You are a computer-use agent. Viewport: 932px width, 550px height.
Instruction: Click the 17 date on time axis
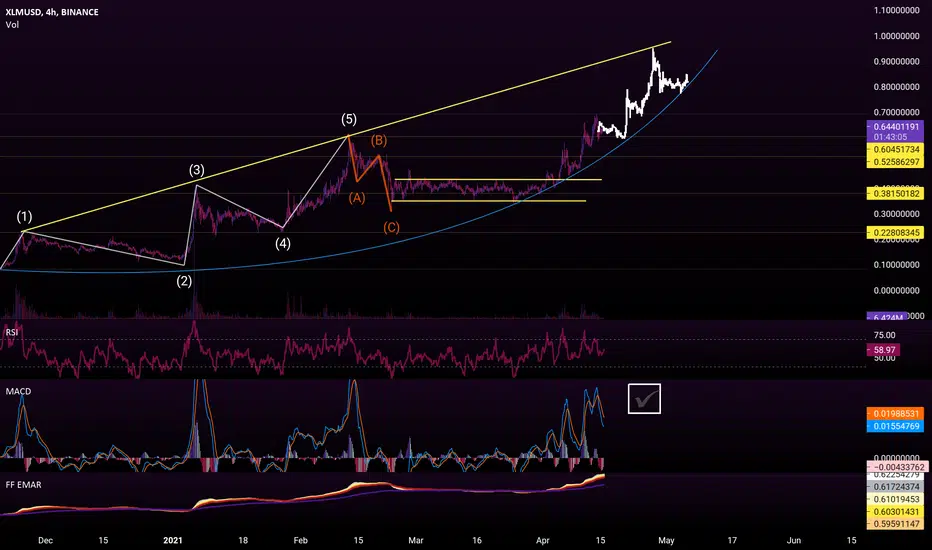pyautogui.click(x=732, y=540)
